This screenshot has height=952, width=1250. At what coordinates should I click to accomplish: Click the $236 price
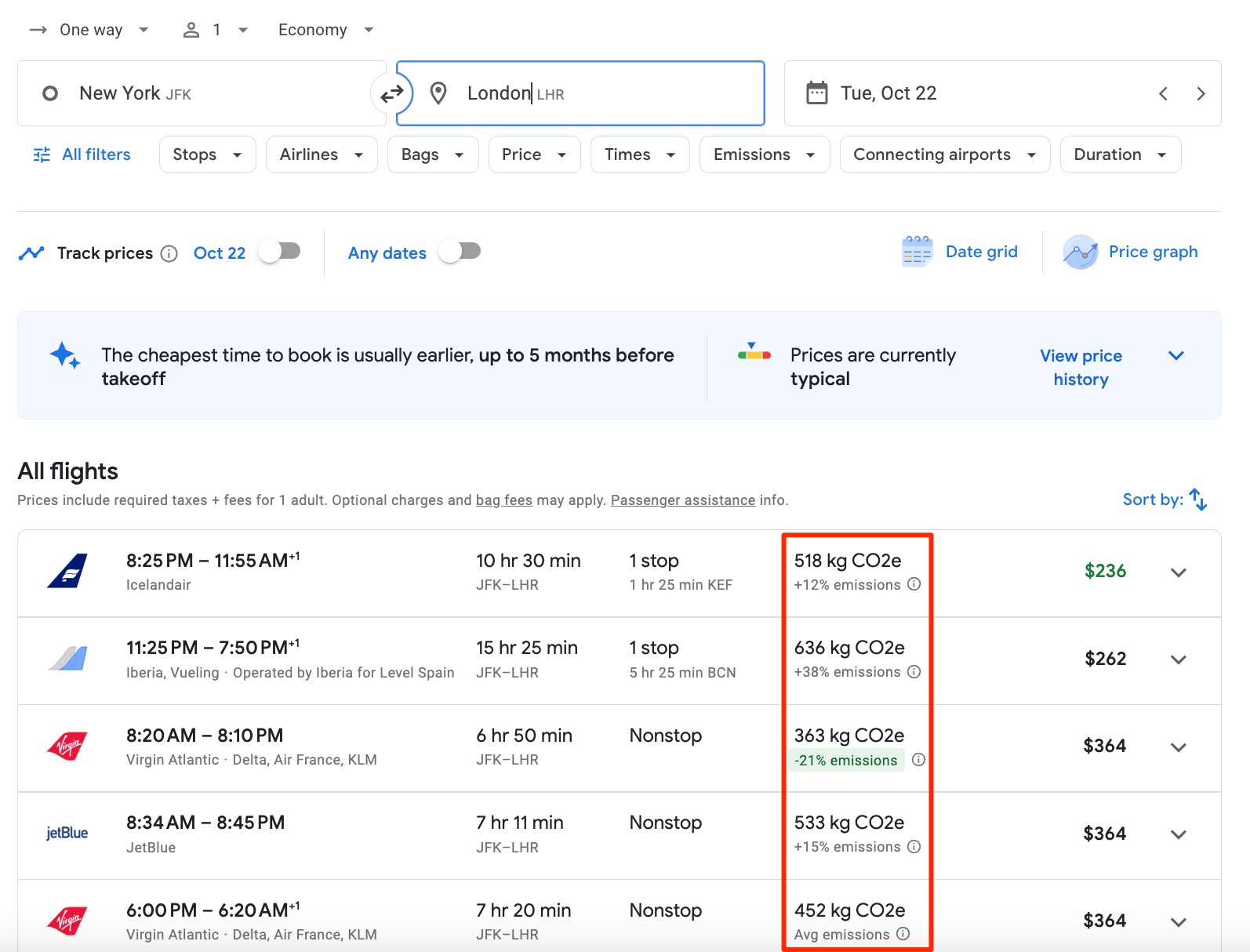coord(1105,571)
